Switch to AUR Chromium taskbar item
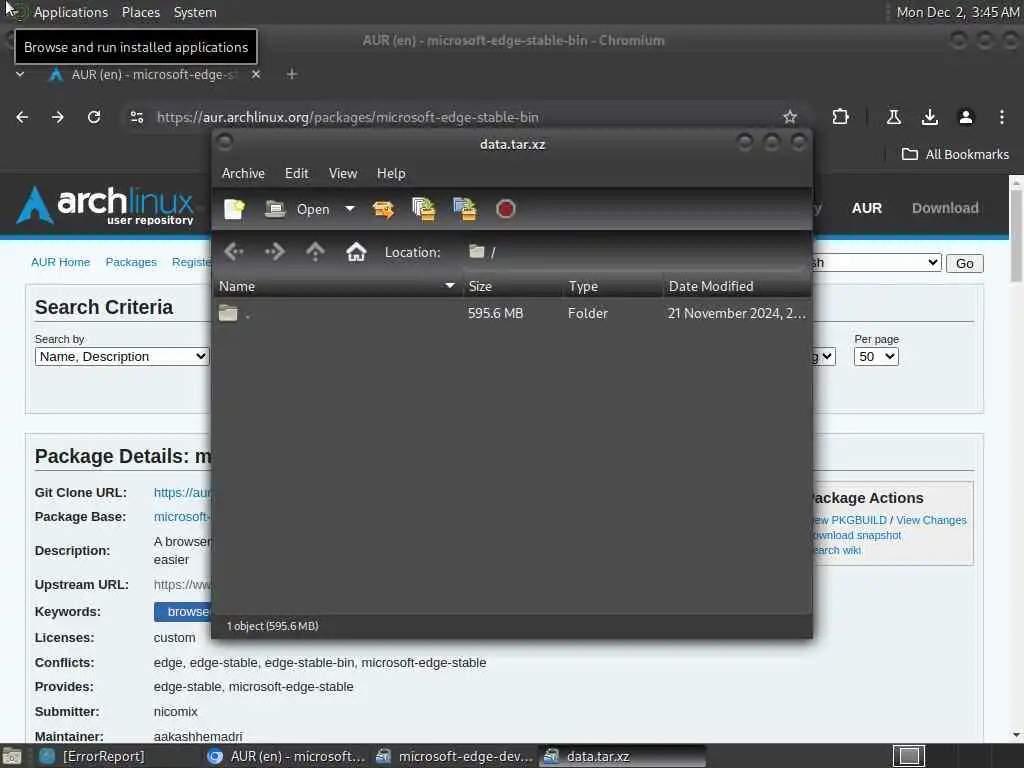 coord(287,756)
